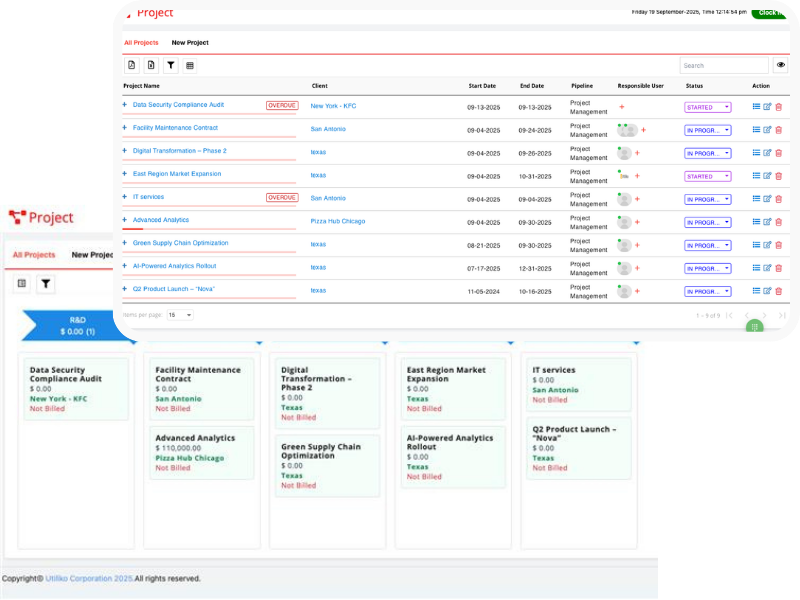The image size is (800, 600).
Task: Delete the Data Security Compliance Audit project
Action: 779,106
